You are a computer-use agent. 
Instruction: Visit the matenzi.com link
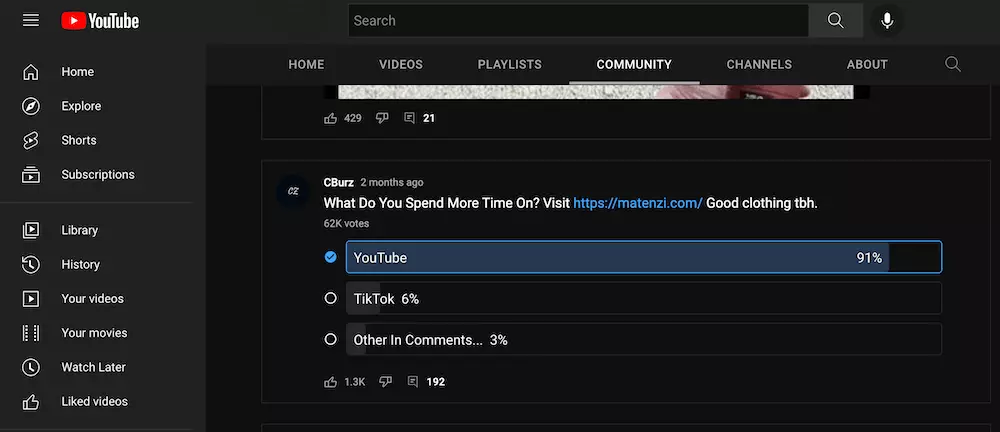(x=638, y=203)
